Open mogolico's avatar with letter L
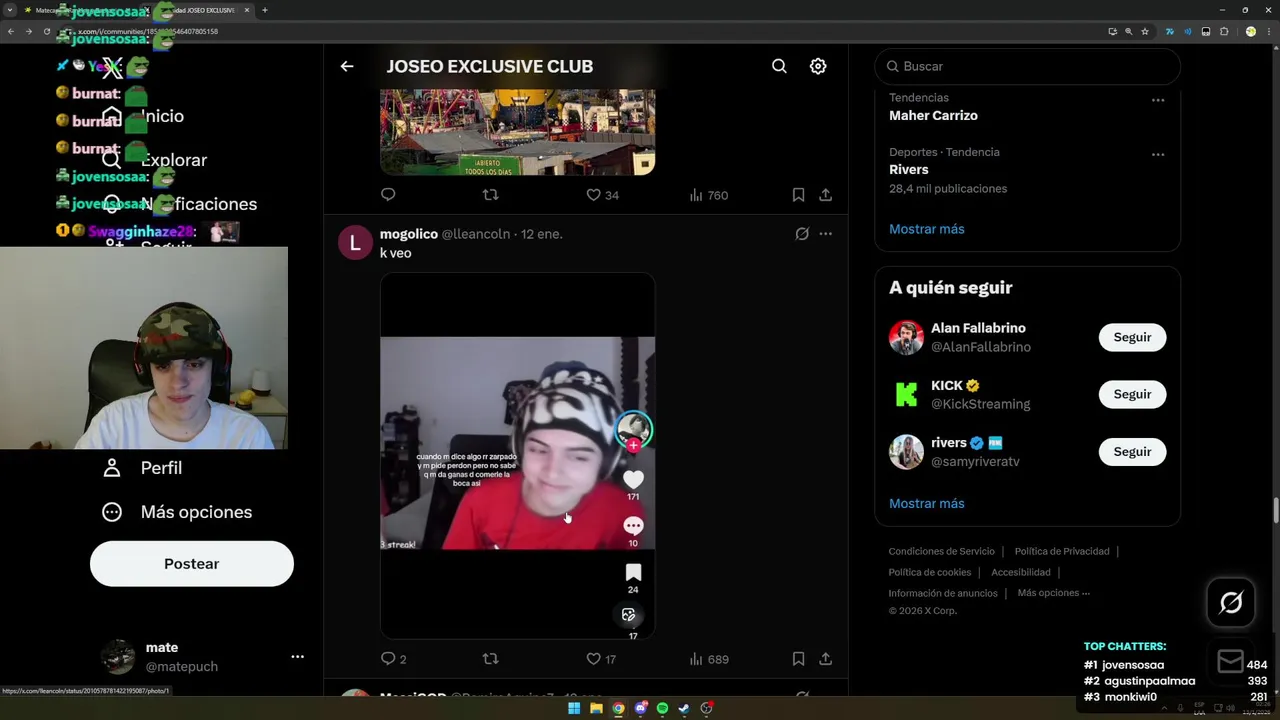Viewport: 1280px width, 720px height. [355, 243]
